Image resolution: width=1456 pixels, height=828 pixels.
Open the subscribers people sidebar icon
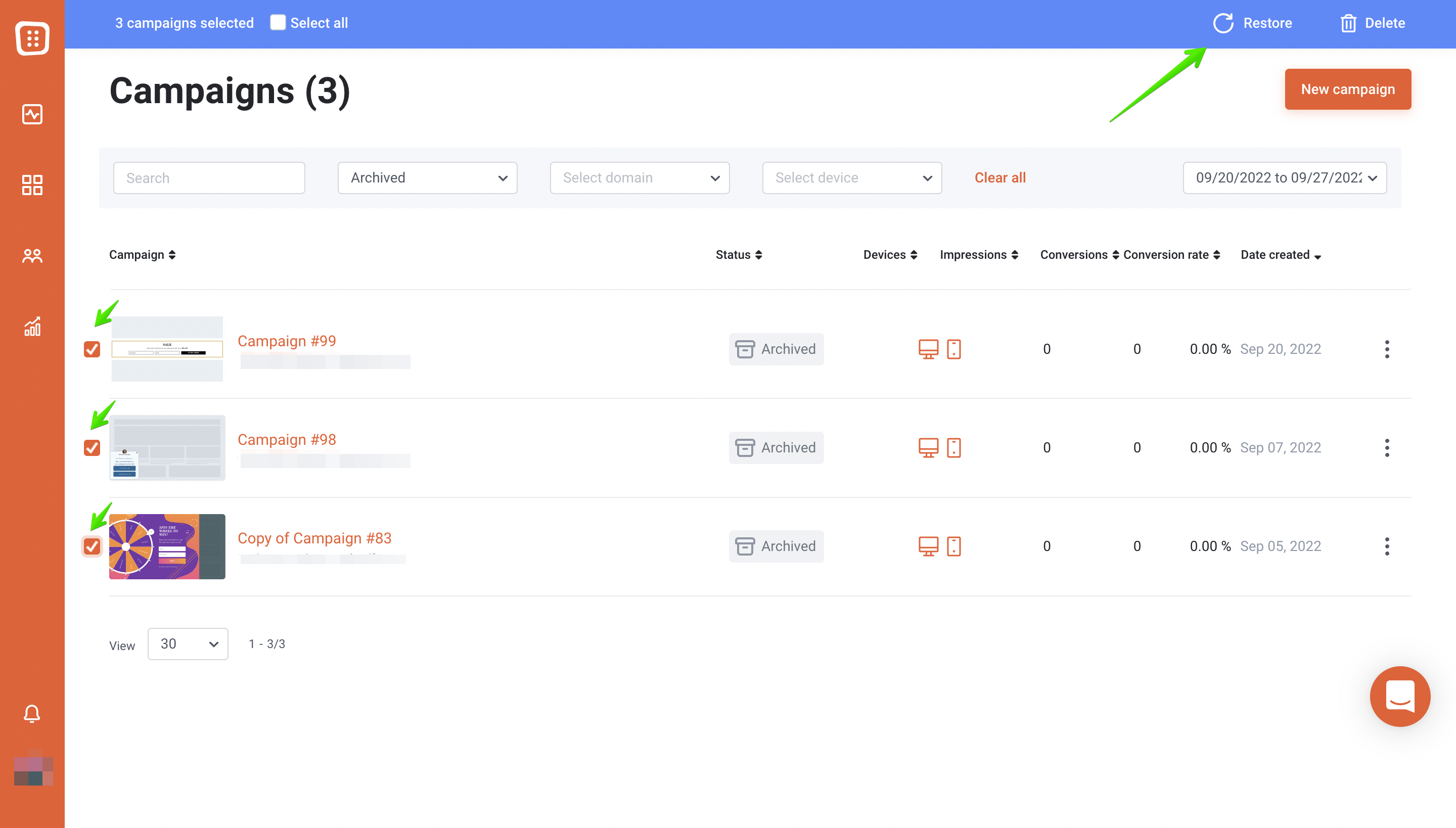click(x=32, y=256)
